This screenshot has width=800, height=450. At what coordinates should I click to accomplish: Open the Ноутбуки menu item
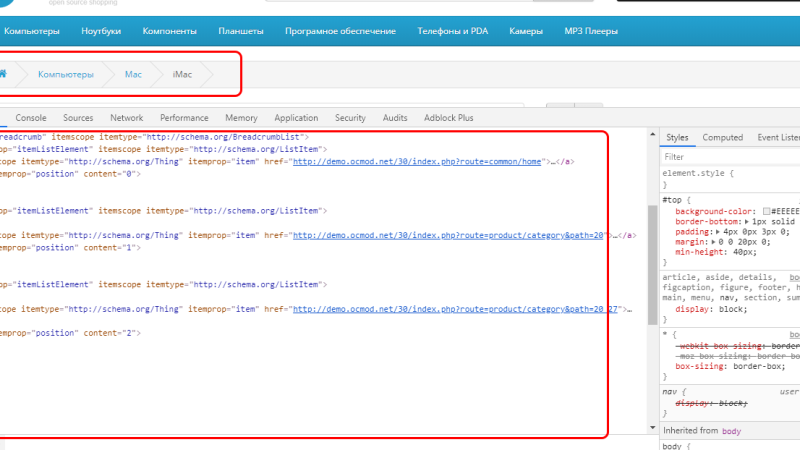pos(101,31)
